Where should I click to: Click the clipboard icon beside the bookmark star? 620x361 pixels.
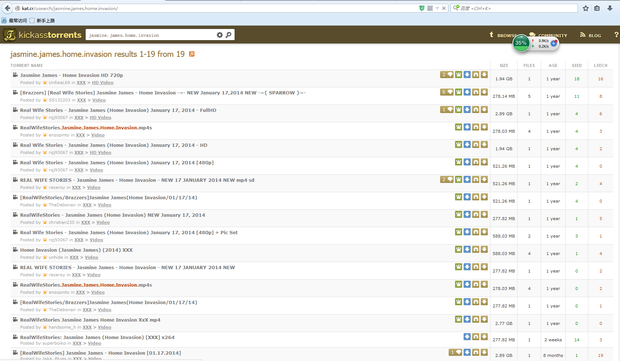click(x=597, y=8)
